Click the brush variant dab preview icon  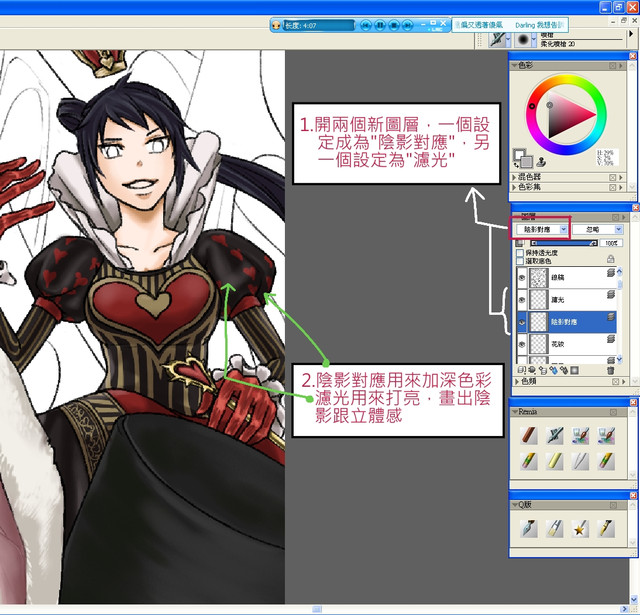click(523, 40)
